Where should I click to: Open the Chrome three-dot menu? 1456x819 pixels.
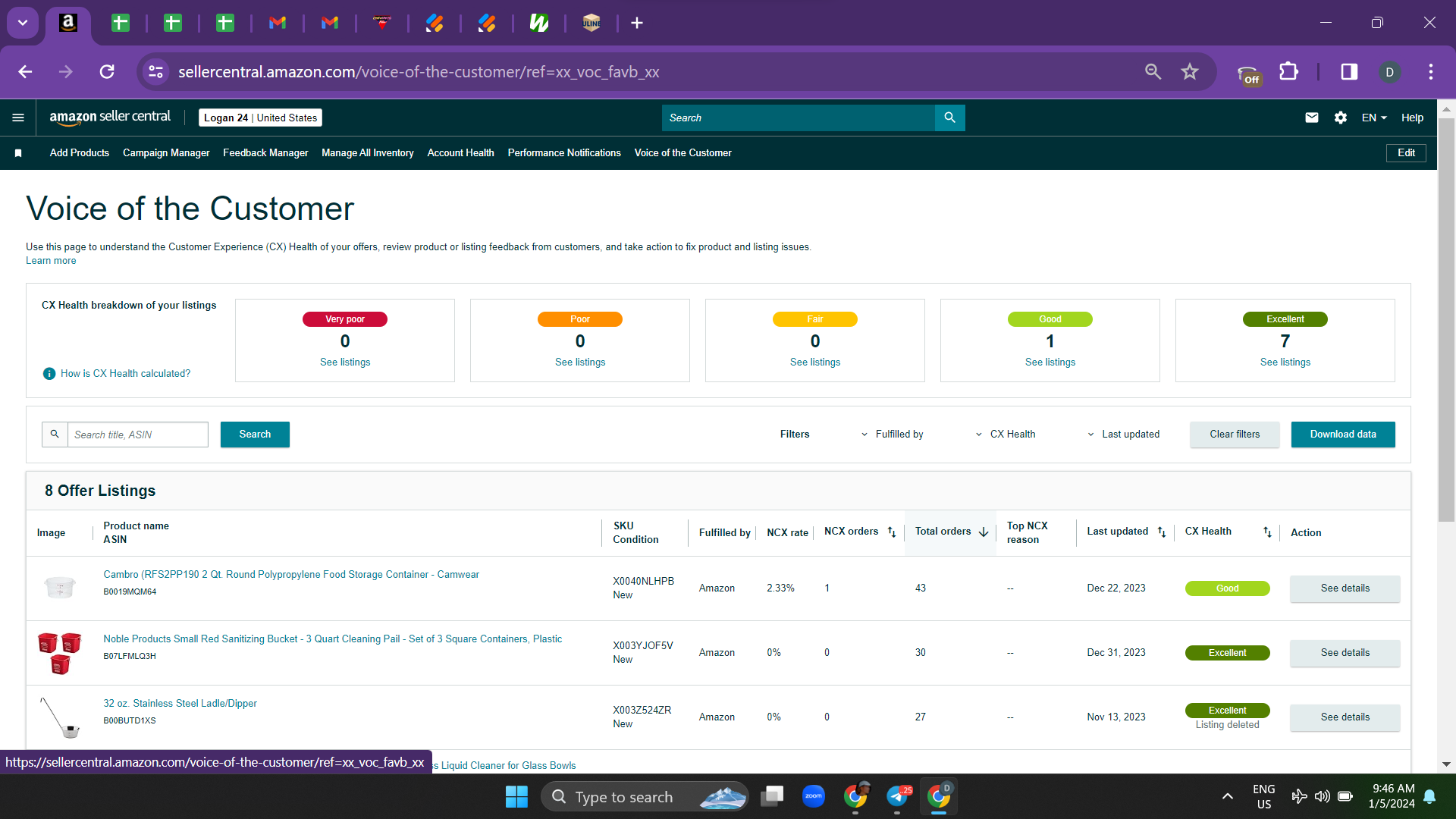tap(1431, 72)
